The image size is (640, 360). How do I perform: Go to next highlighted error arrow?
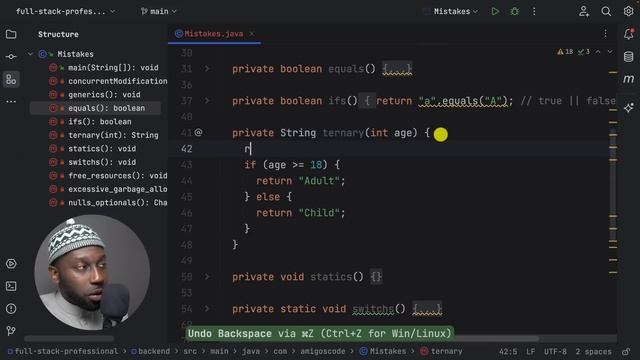click(610, 52)
